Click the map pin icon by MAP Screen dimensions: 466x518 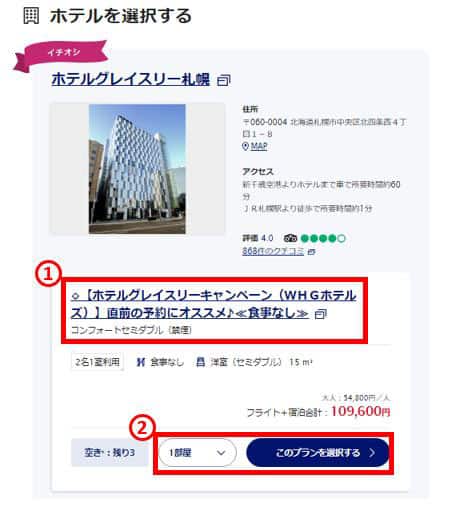[x=245, y=146]
